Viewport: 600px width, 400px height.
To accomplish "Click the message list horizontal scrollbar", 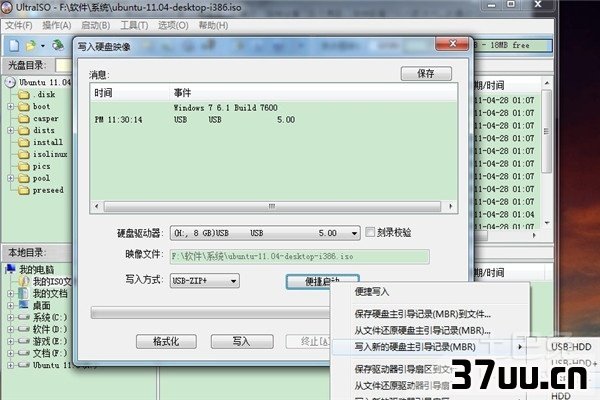I will point(272,207).
